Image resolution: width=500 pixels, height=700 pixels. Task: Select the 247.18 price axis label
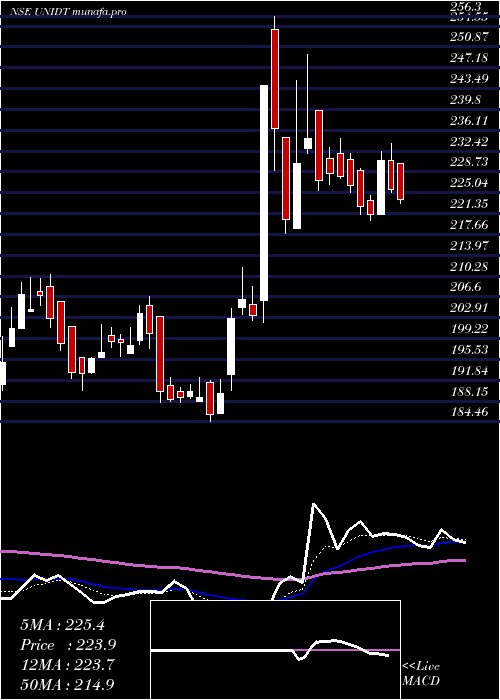[468, 58]
